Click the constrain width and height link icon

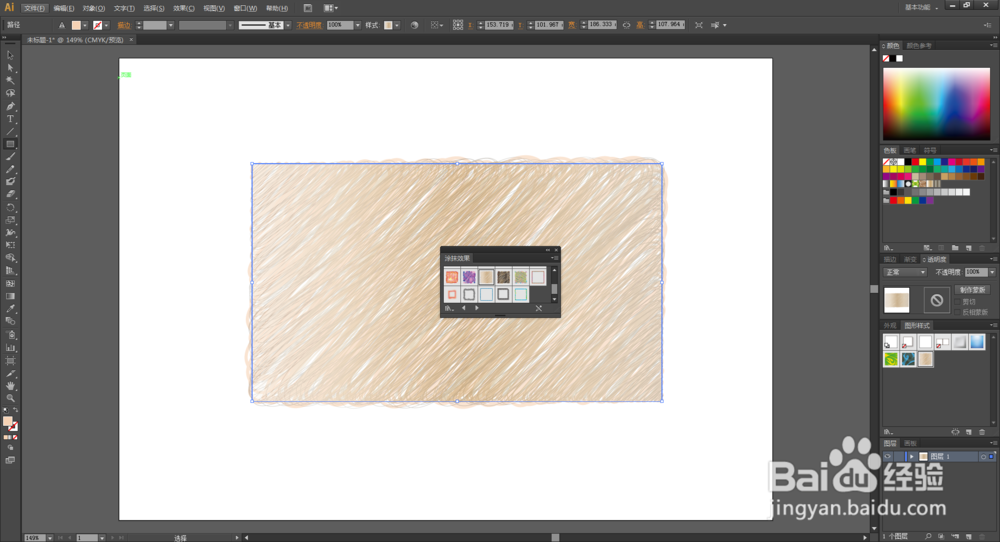(x=626, y=26)
